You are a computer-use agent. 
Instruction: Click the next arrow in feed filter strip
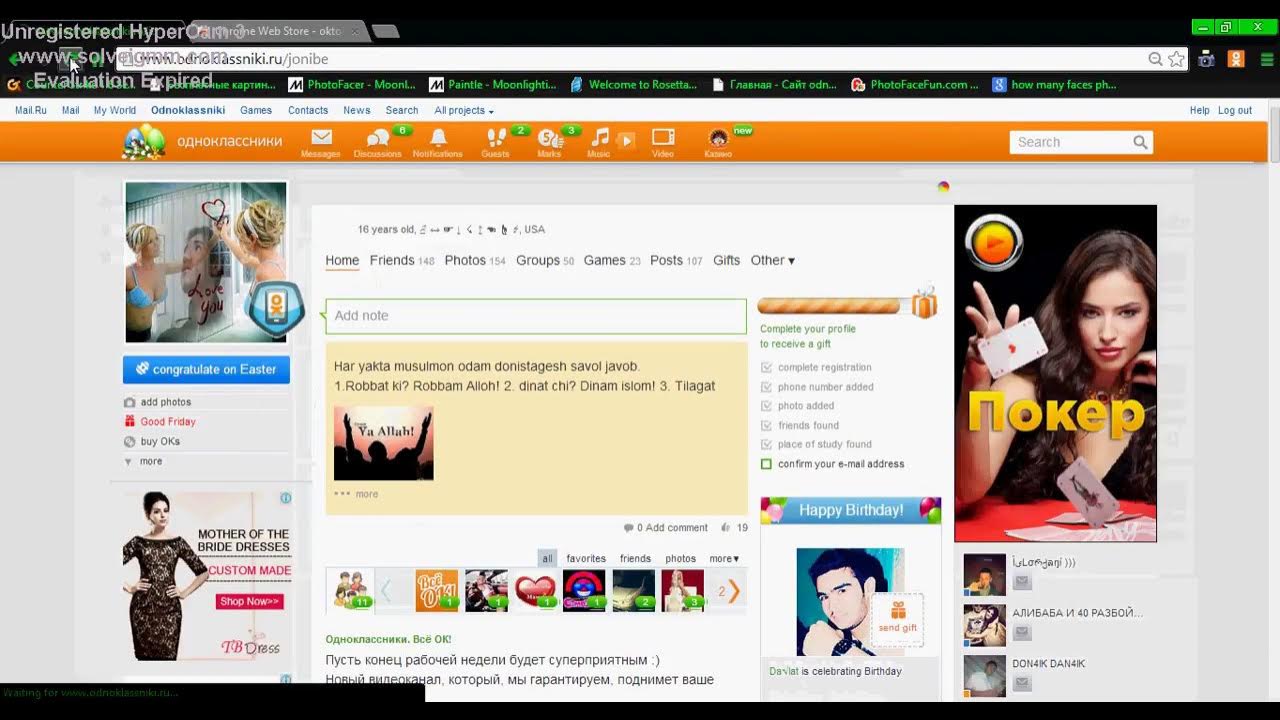point(733,591)
